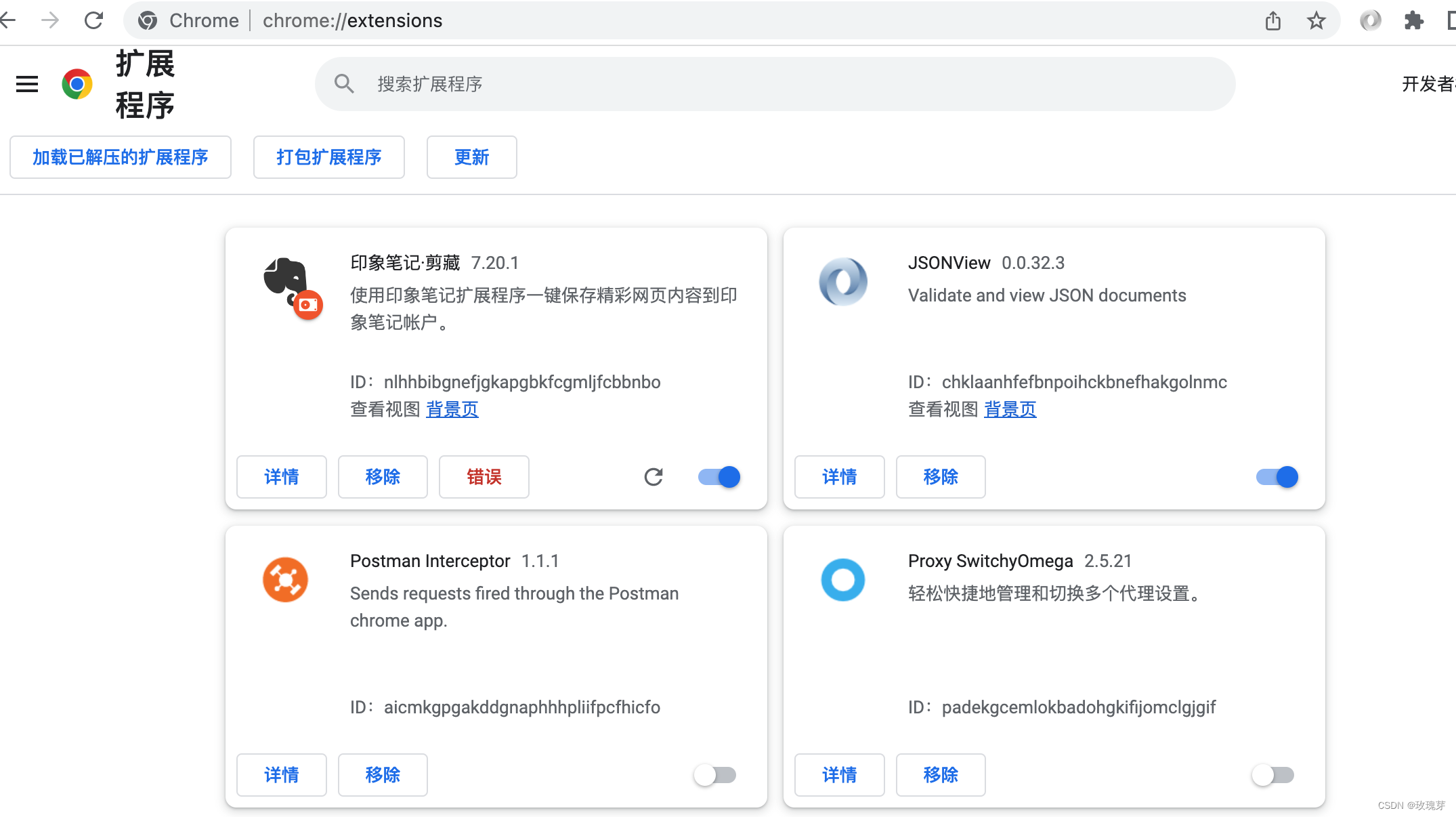This screenshot has width=1456, height=817.
Task: Open the 背景页 link for JSONView
Action: [1010, 409]
